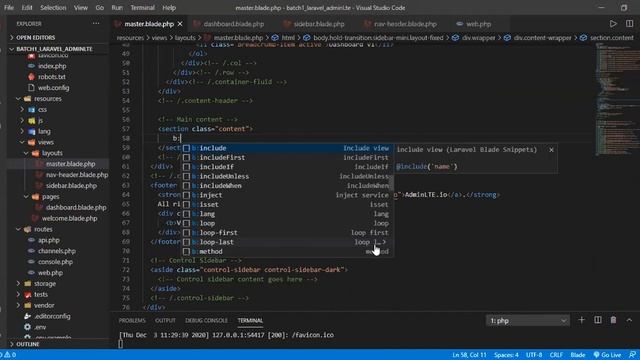Switch to nav-header.blade.php tab
The image size is (640, 360).
coord(405,24)
